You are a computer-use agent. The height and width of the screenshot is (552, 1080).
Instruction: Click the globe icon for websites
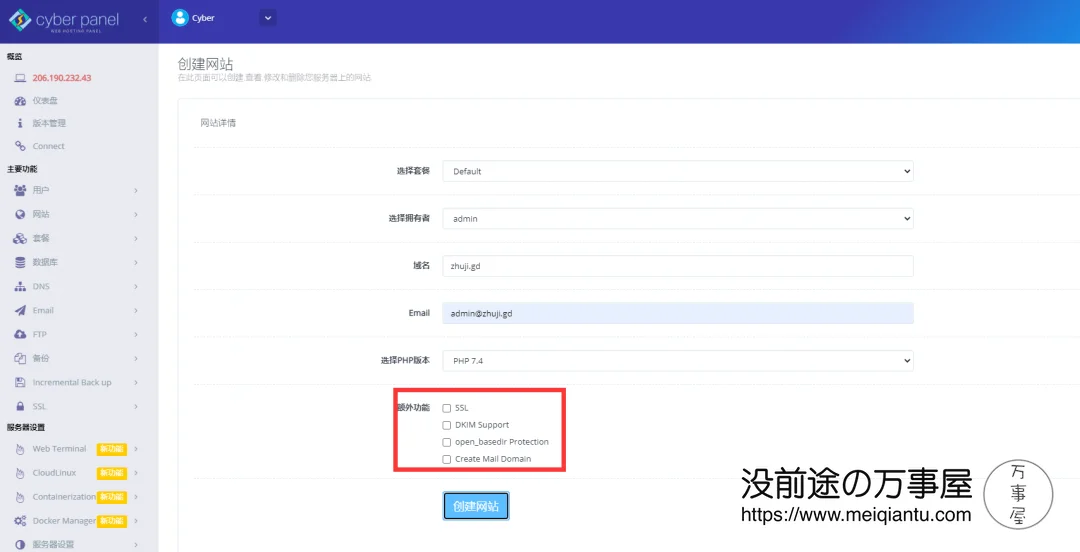coord(20,214)
